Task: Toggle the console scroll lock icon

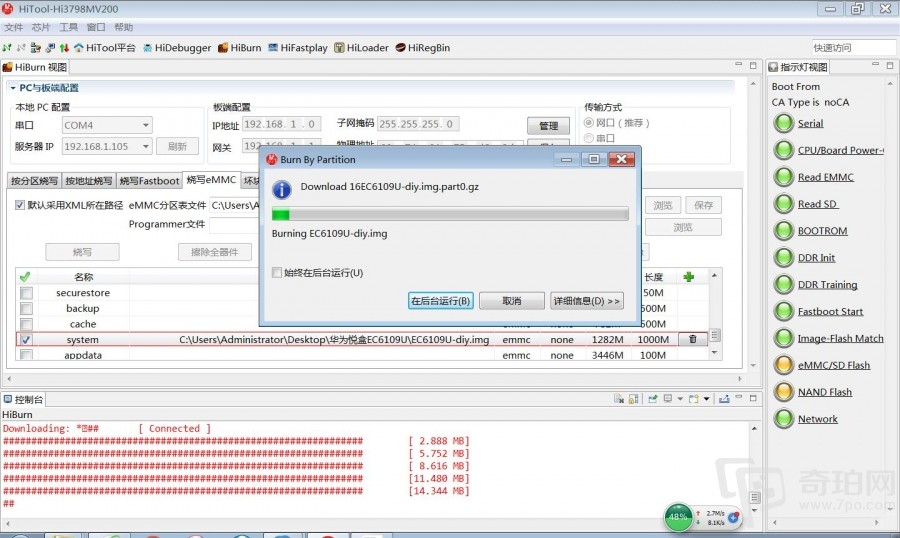Action: (x=634, y=398)
